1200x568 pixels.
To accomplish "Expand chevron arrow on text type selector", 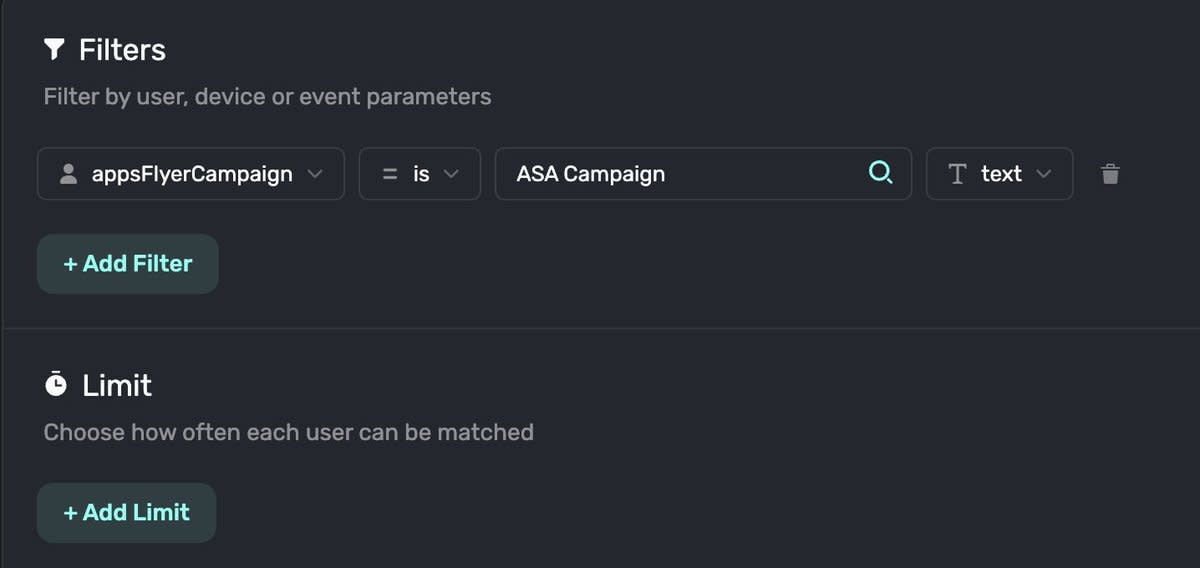I will [x=1044, y=174].
